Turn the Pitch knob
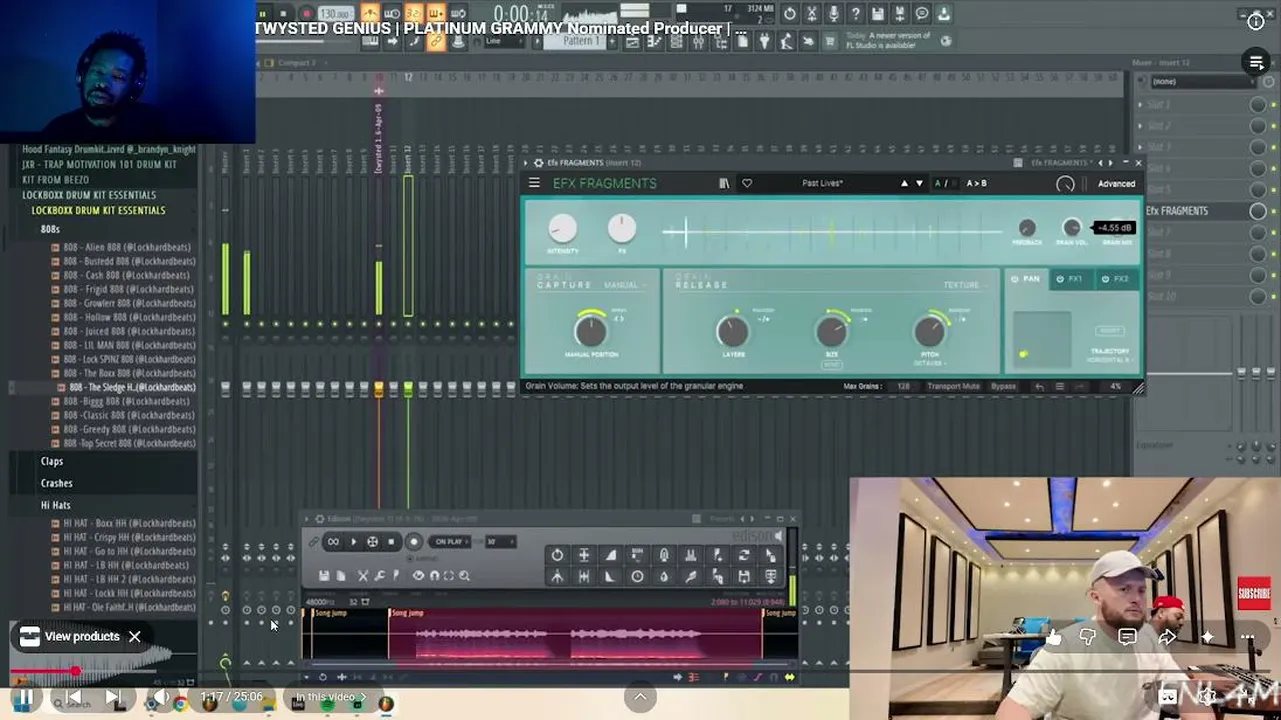 click(x=929, y=330)
